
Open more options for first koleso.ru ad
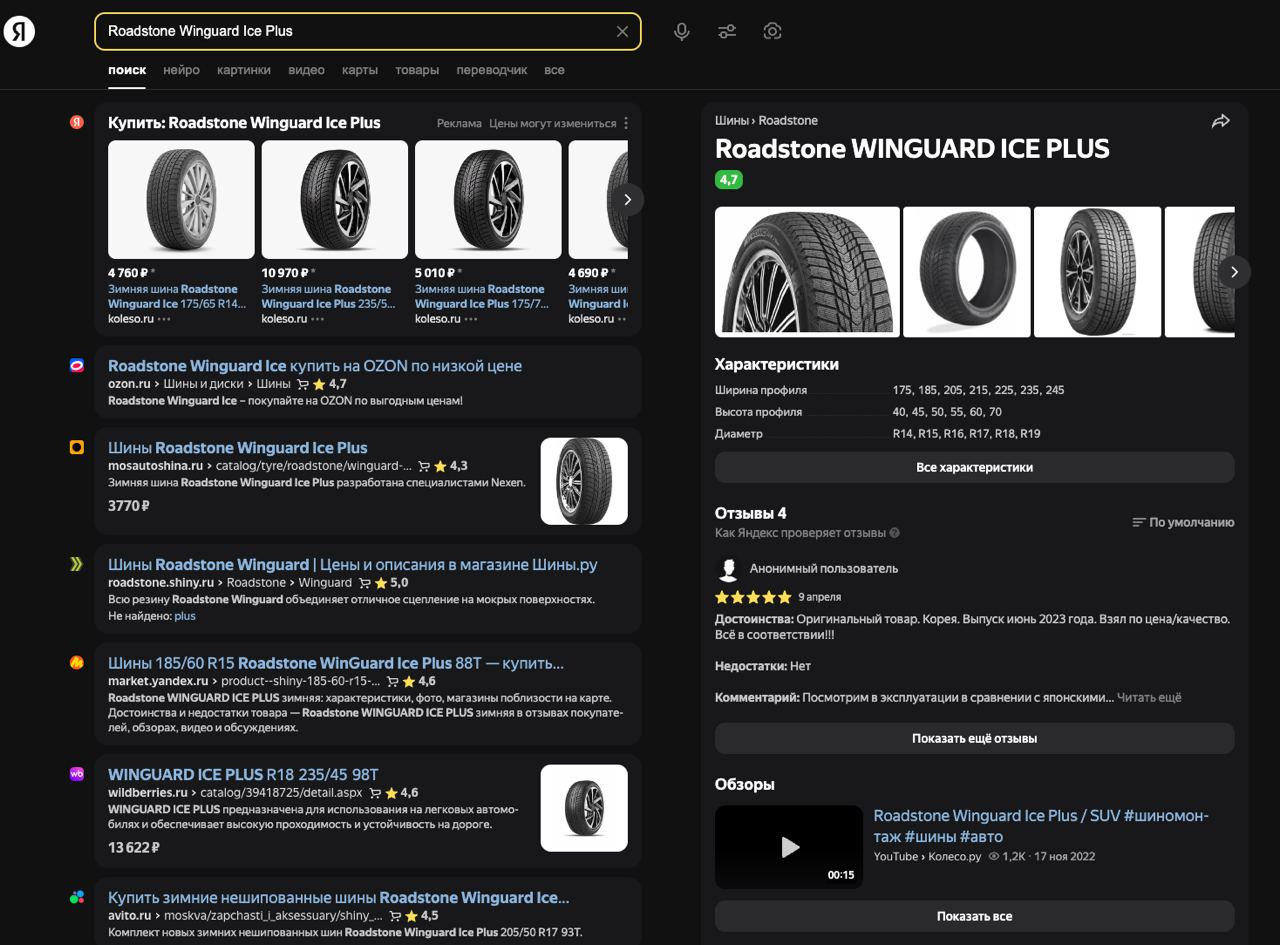164,319
